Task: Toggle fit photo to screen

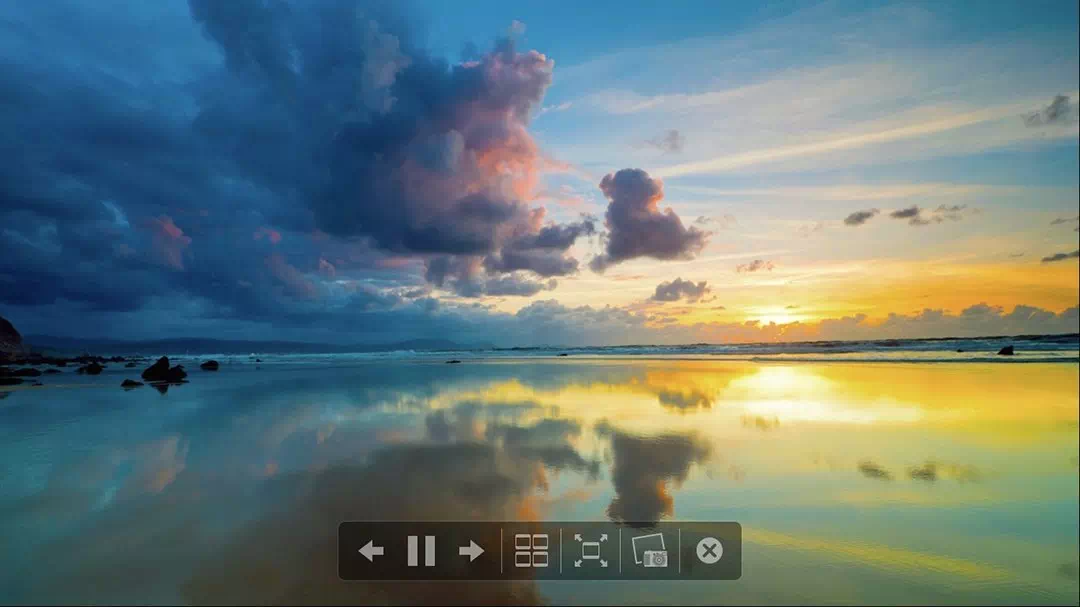Action: [x=591, y=551]
